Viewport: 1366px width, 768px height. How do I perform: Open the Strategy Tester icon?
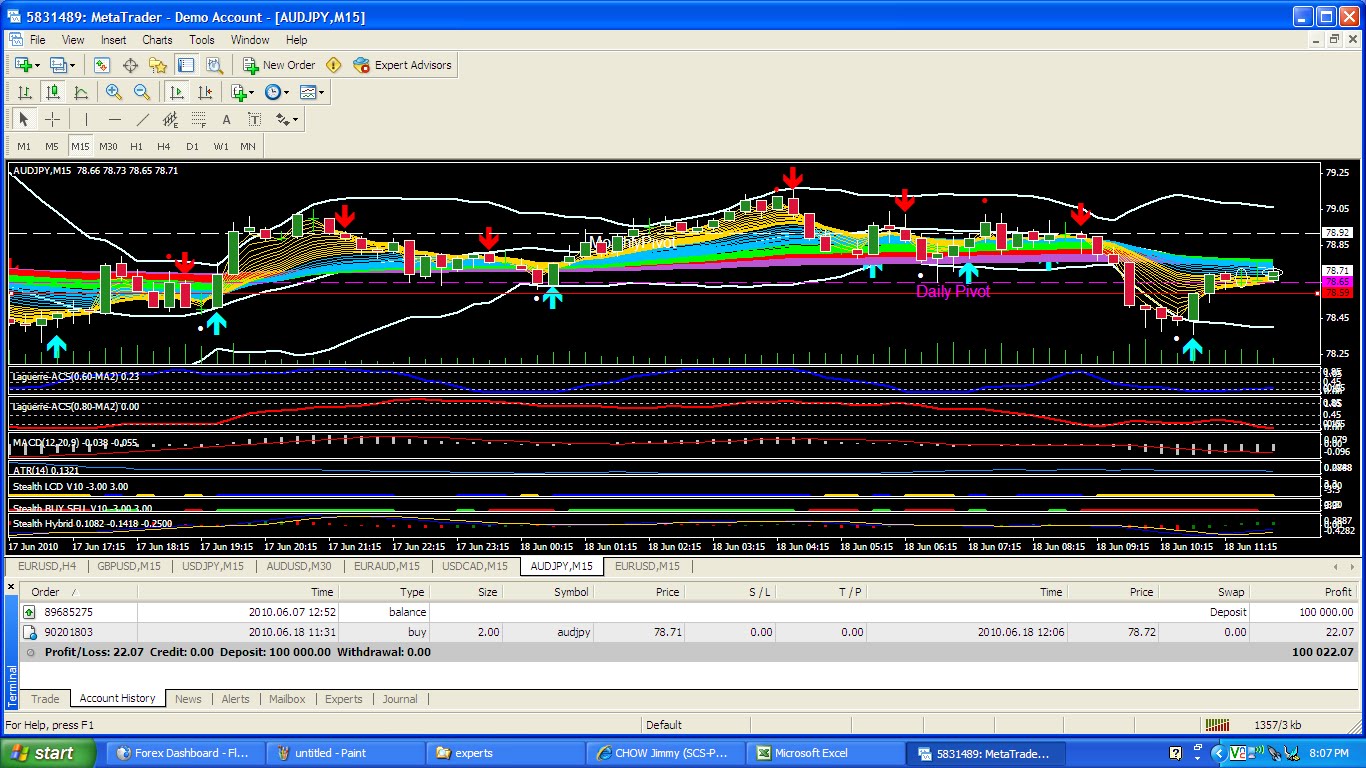click(214, 65)
